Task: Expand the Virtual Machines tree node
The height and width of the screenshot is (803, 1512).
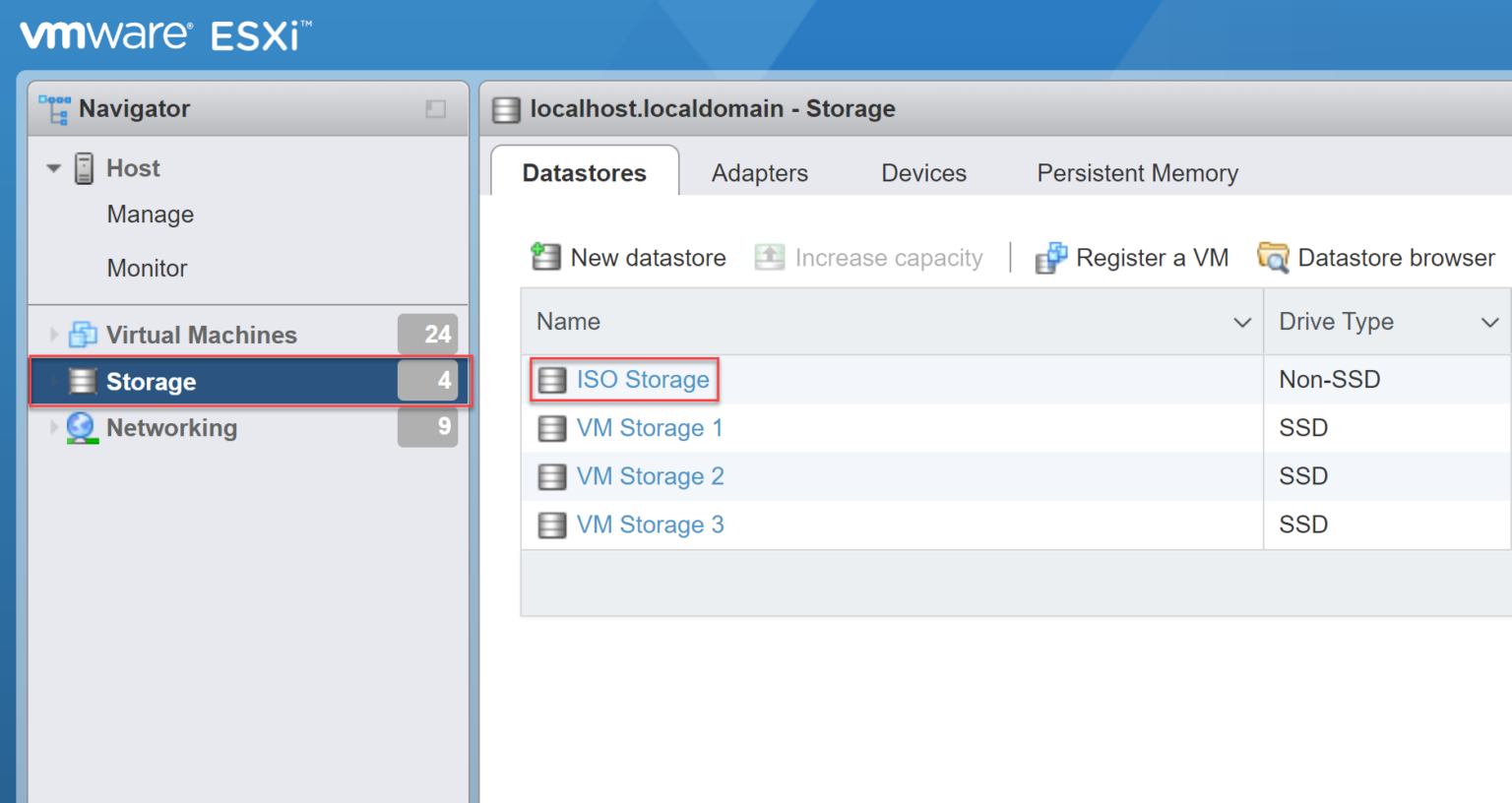Action: point(54,335)
